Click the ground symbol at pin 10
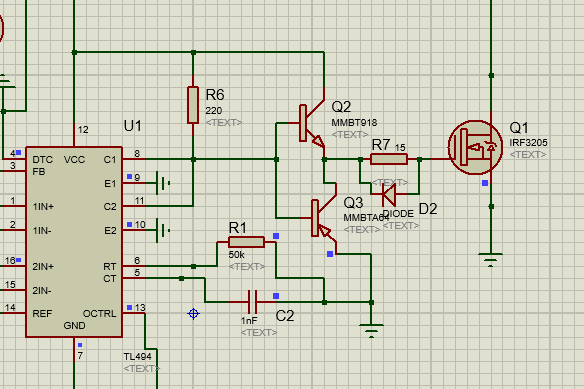584x389 pixels. pos(163,231)
